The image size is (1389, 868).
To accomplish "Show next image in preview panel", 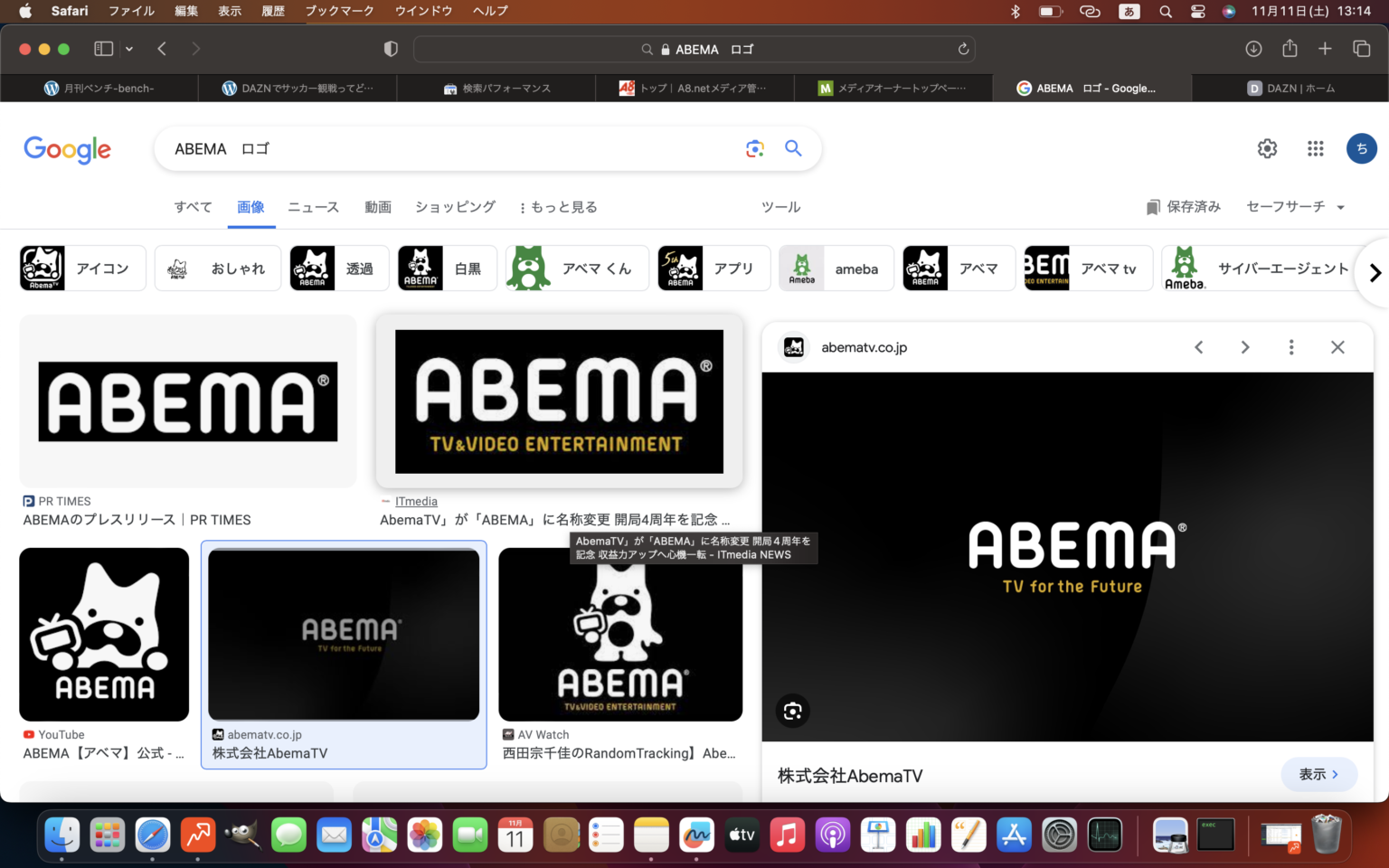I will (x=1245, y=347).
